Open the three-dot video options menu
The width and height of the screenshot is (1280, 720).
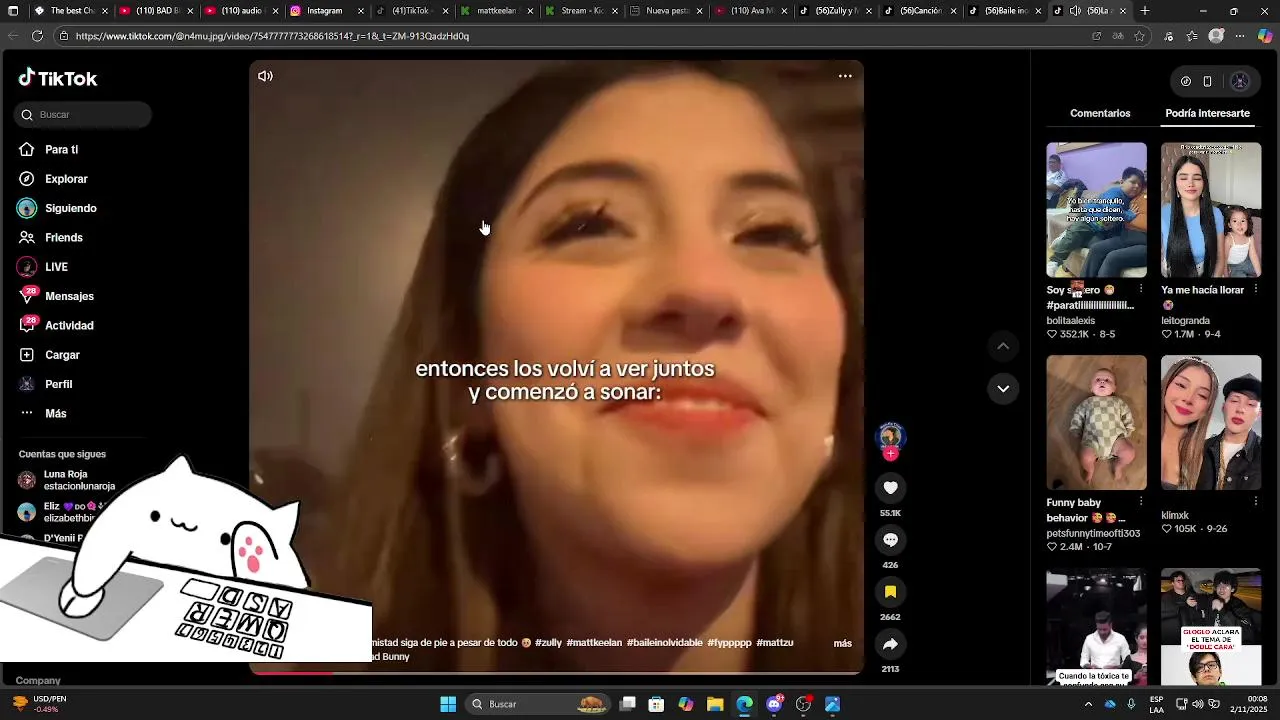click(x=845, y=76)
